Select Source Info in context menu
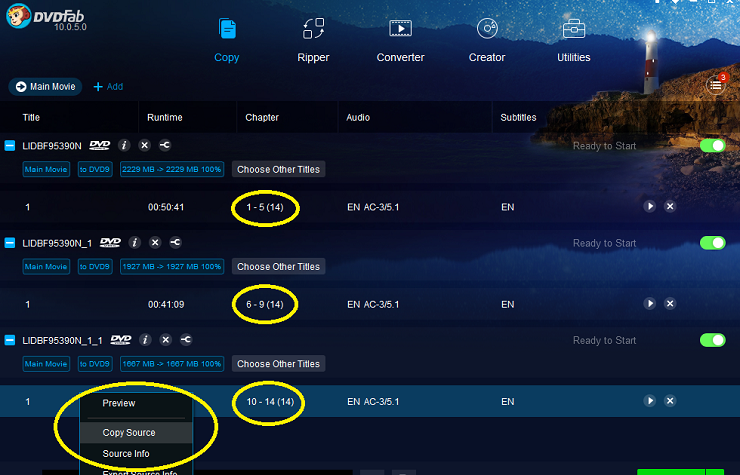The image size is (740, 475). (136, 454)
